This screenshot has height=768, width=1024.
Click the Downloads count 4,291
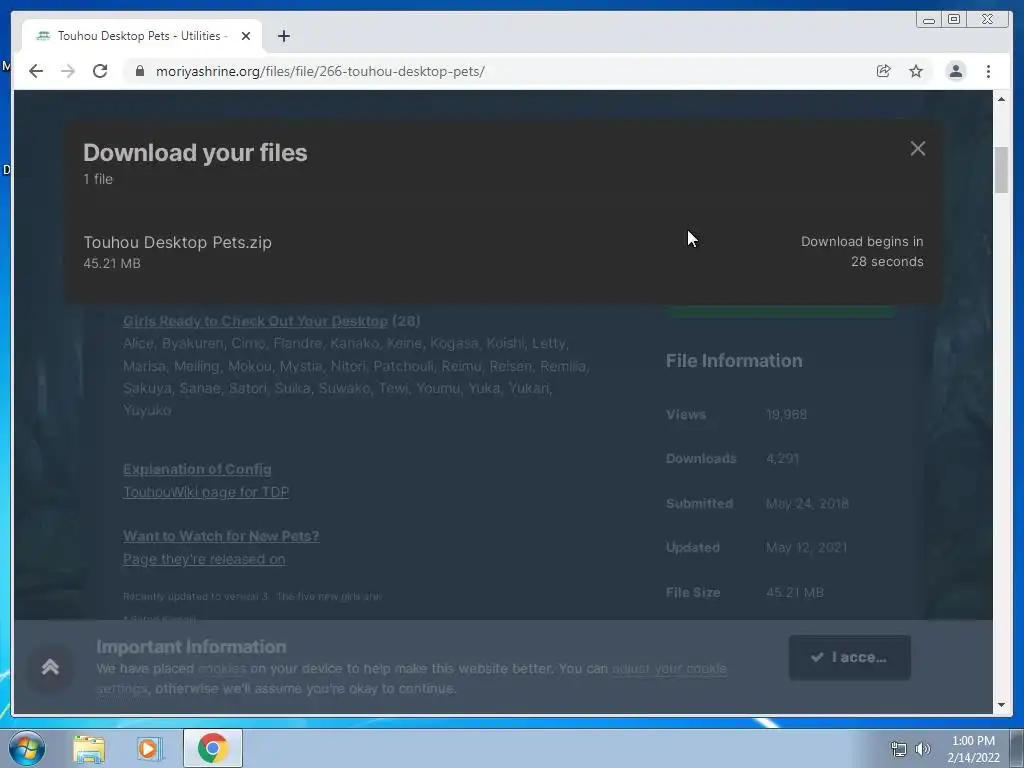(x=782, y=458)
